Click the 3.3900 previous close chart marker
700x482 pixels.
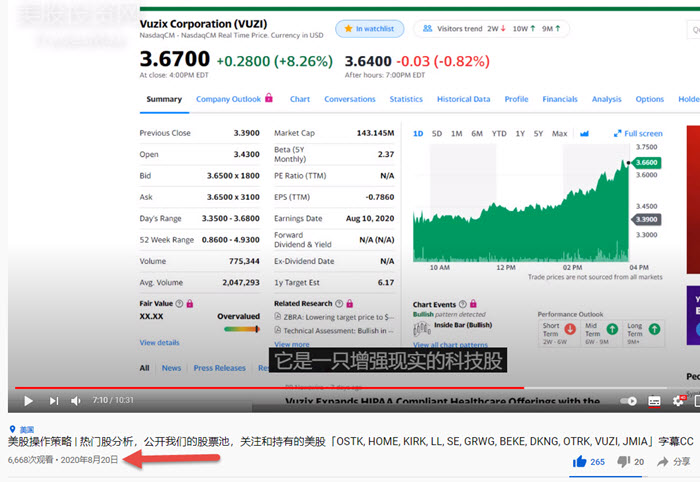point(646,219)
